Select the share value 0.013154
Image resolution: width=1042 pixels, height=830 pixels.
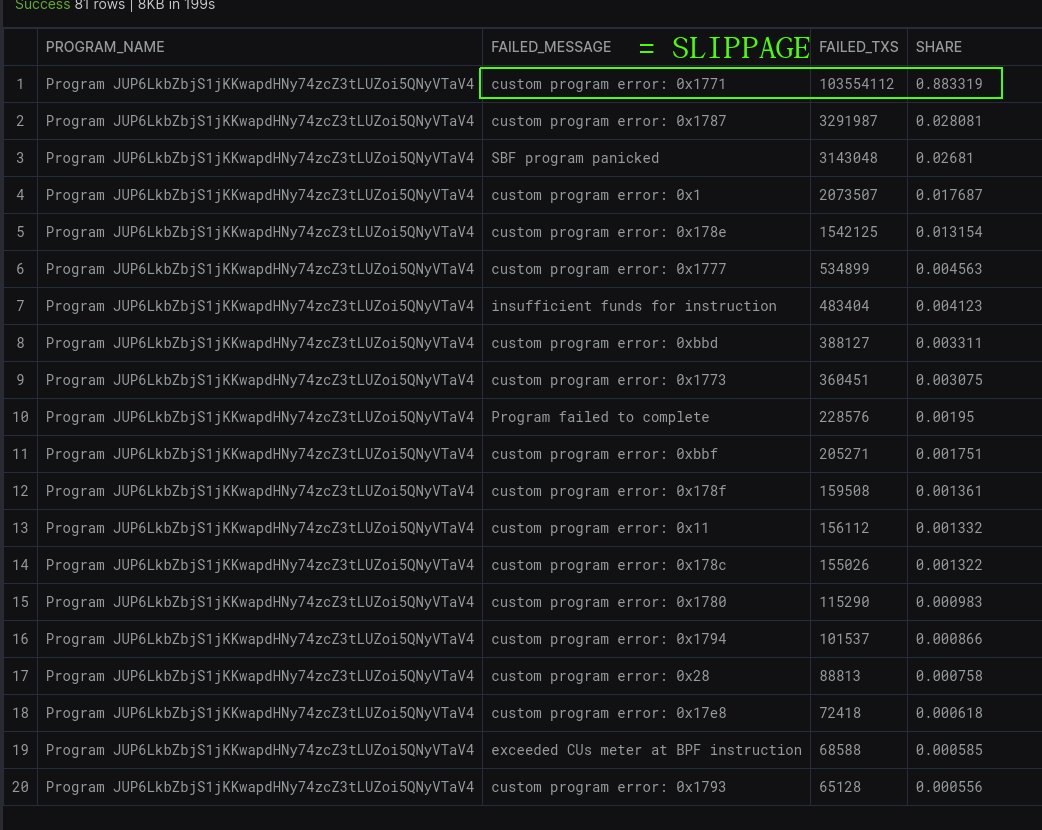[949, 232]
